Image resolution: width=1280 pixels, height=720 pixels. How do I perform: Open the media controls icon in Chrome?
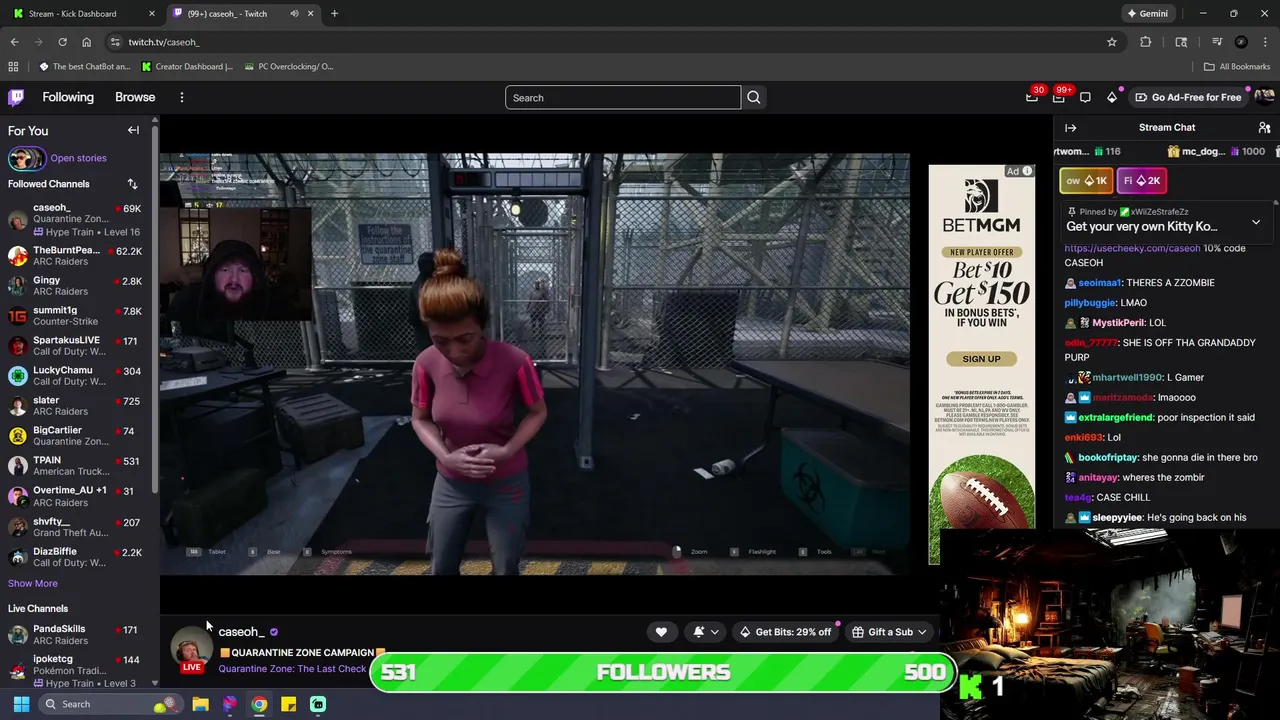[x=1217, y=42]
